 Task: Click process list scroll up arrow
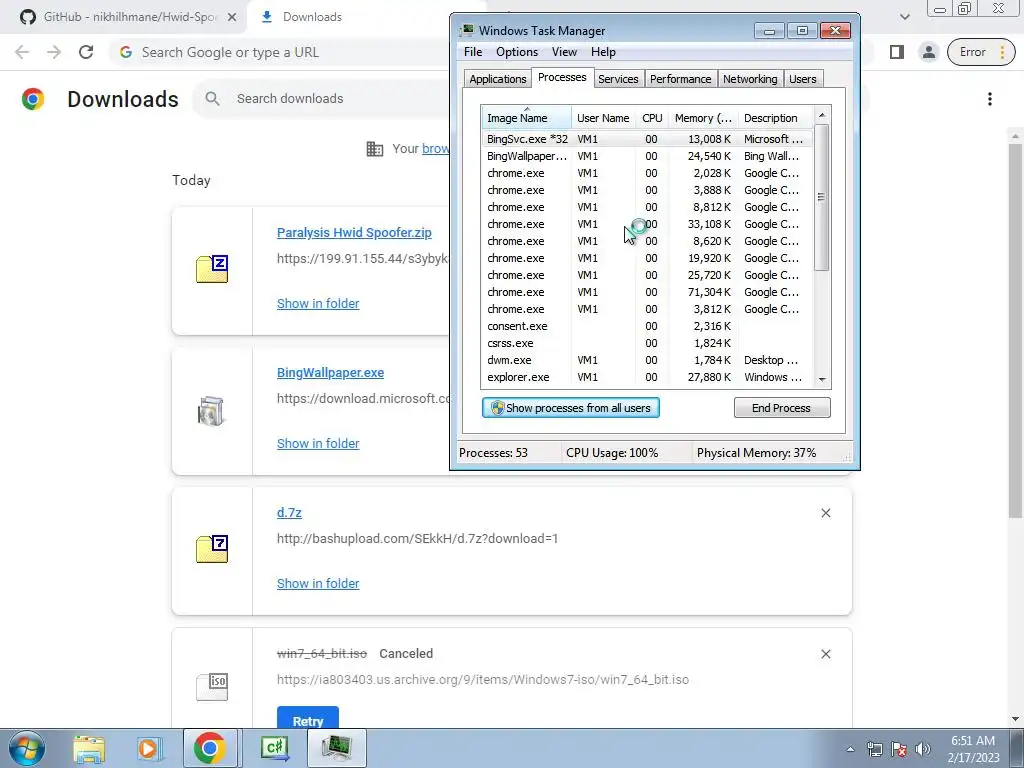pos(822,115)
